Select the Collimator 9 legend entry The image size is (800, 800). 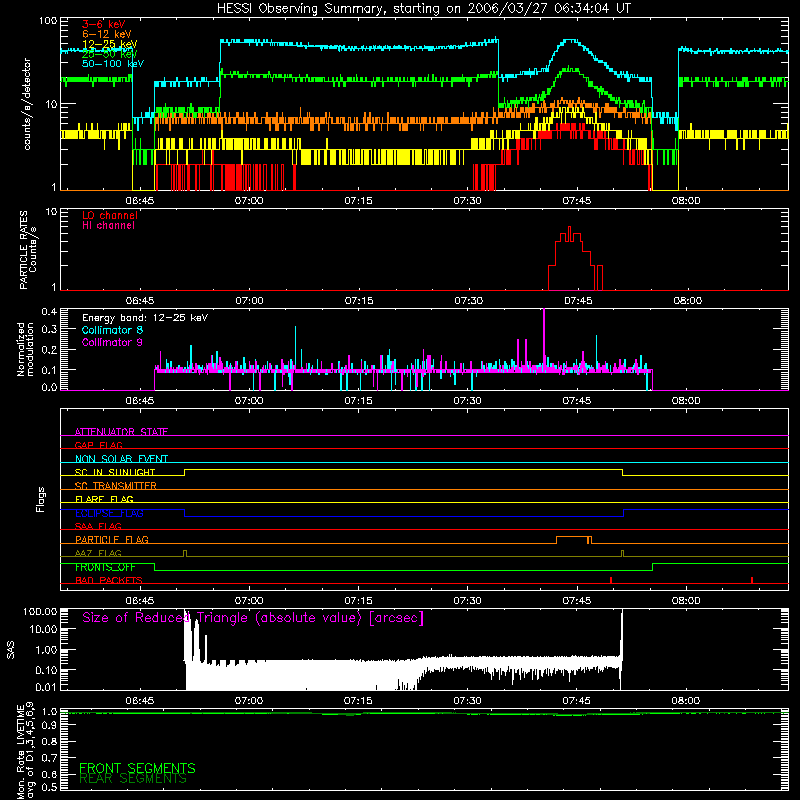coord(112,342)
